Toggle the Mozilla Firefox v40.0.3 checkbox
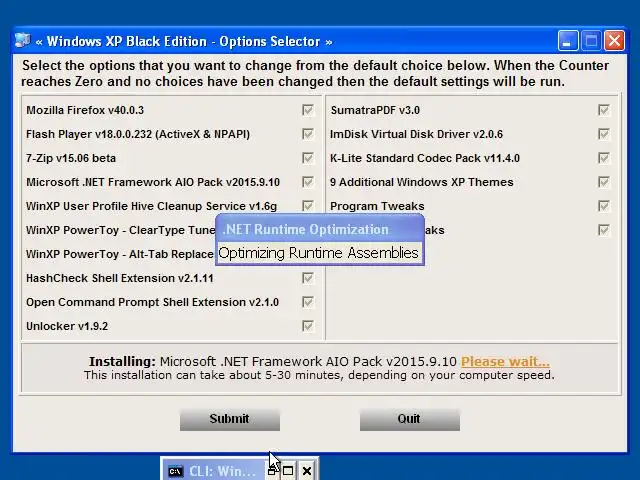The width and height of the screenshot is (640, 480). point(308,110)
